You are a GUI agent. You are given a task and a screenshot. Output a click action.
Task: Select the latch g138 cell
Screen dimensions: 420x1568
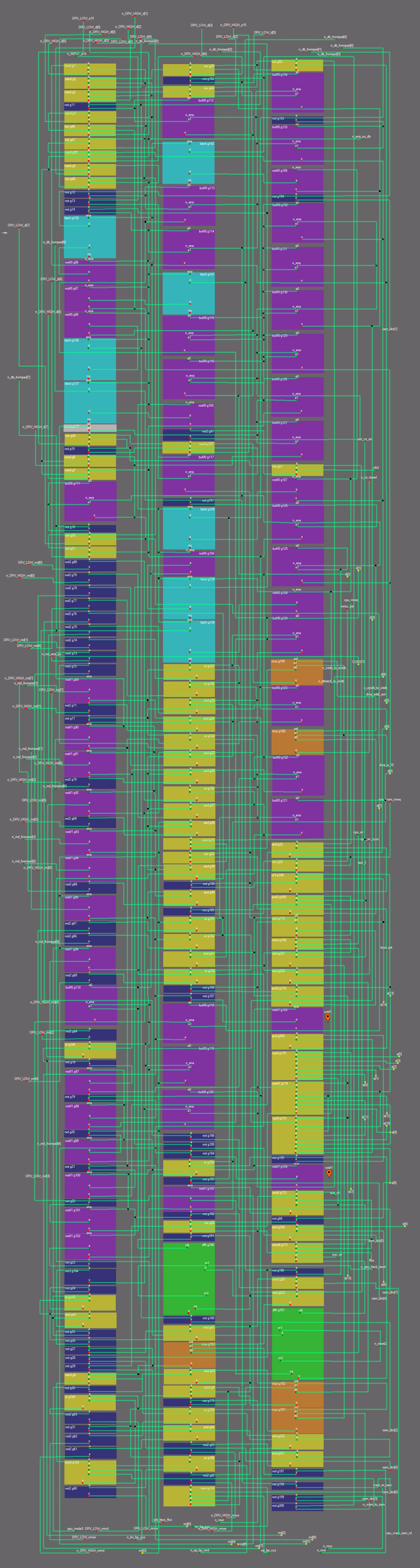(x=188, y=642)
